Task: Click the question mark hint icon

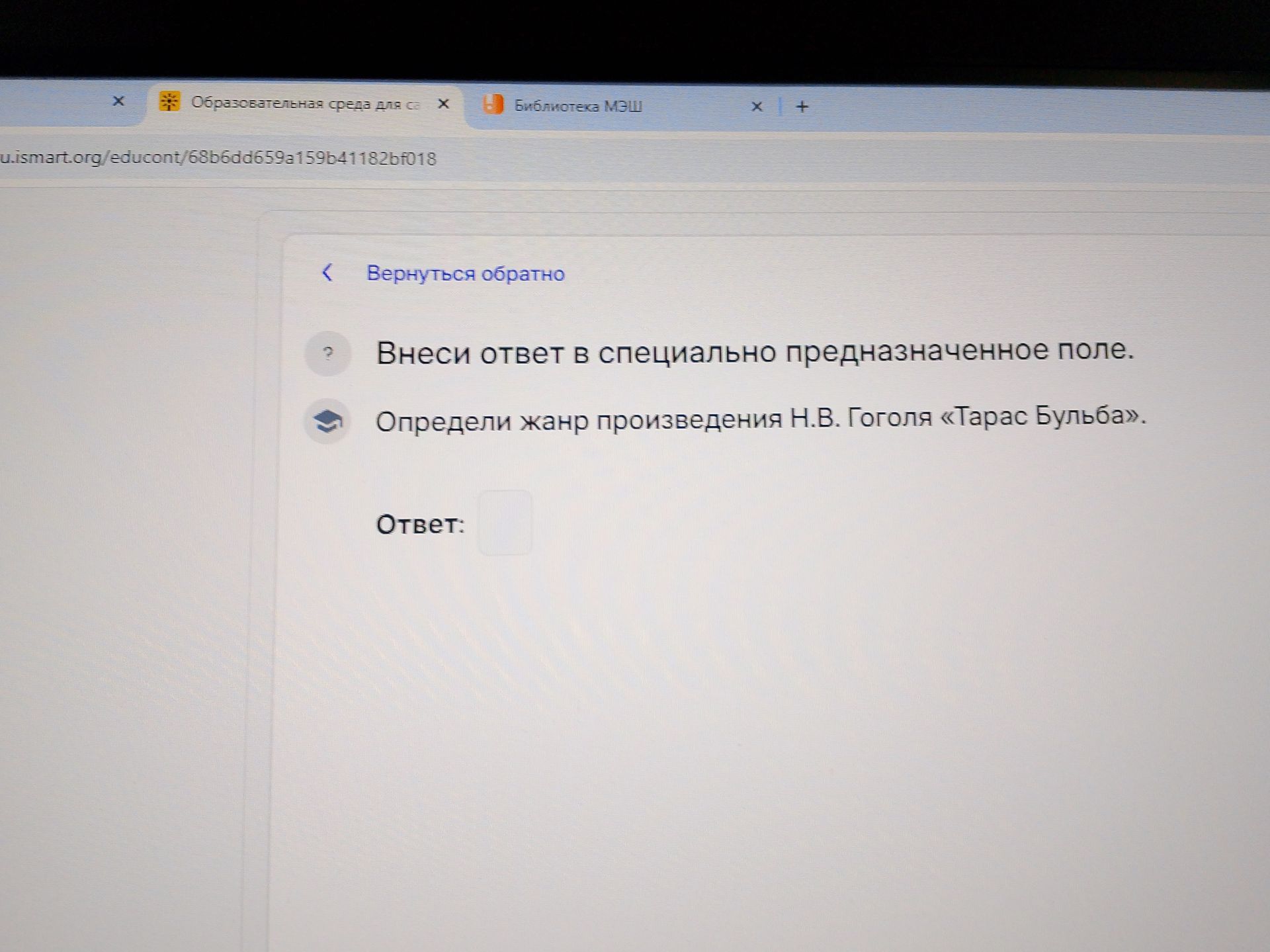Action: pyautogui.click(x=327, y=353)
